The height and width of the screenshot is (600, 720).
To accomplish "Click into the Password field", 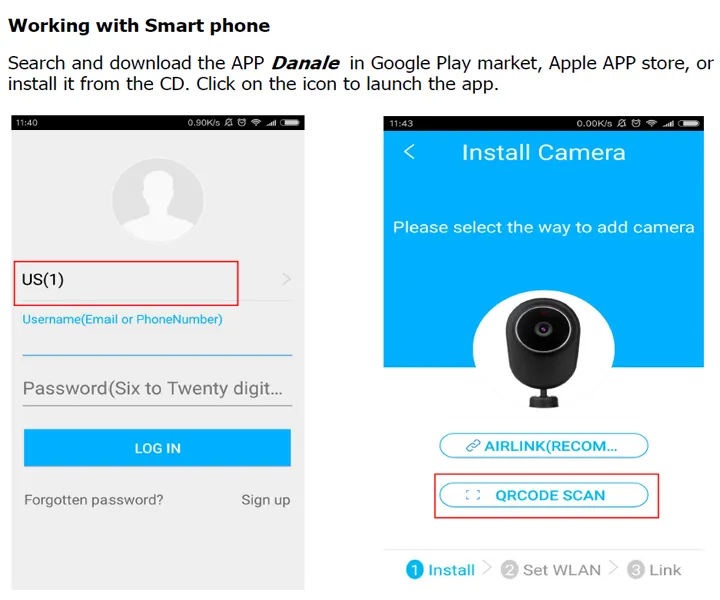I will click(157, 389).
